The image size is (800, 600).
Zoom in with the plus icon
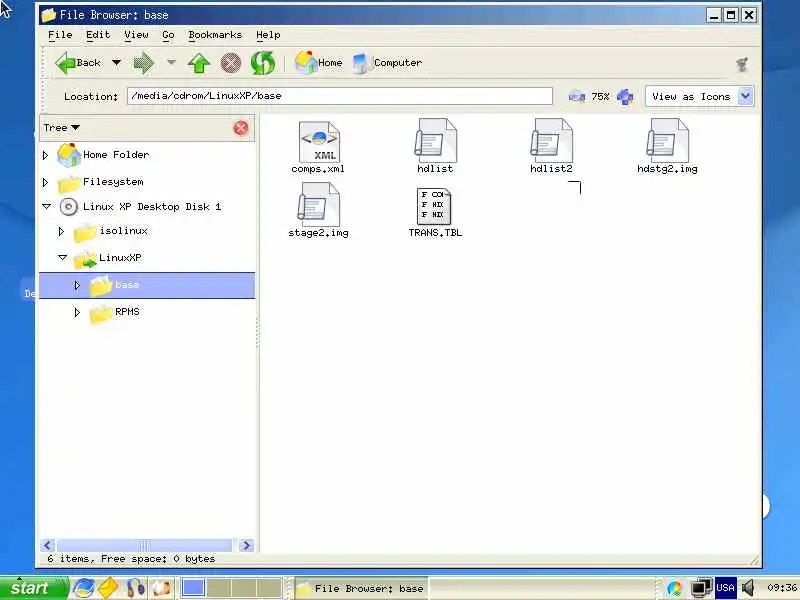[625, 96]
